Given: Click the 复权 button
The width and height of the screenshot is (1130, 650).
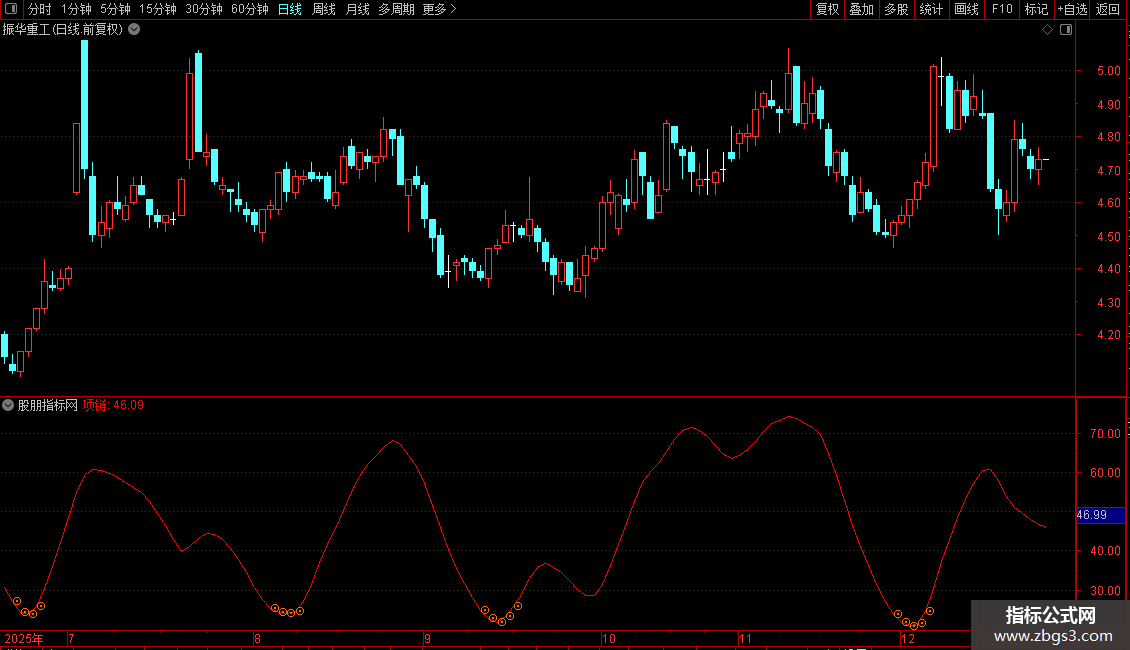Looking at the screenshot, I should 827,9.
